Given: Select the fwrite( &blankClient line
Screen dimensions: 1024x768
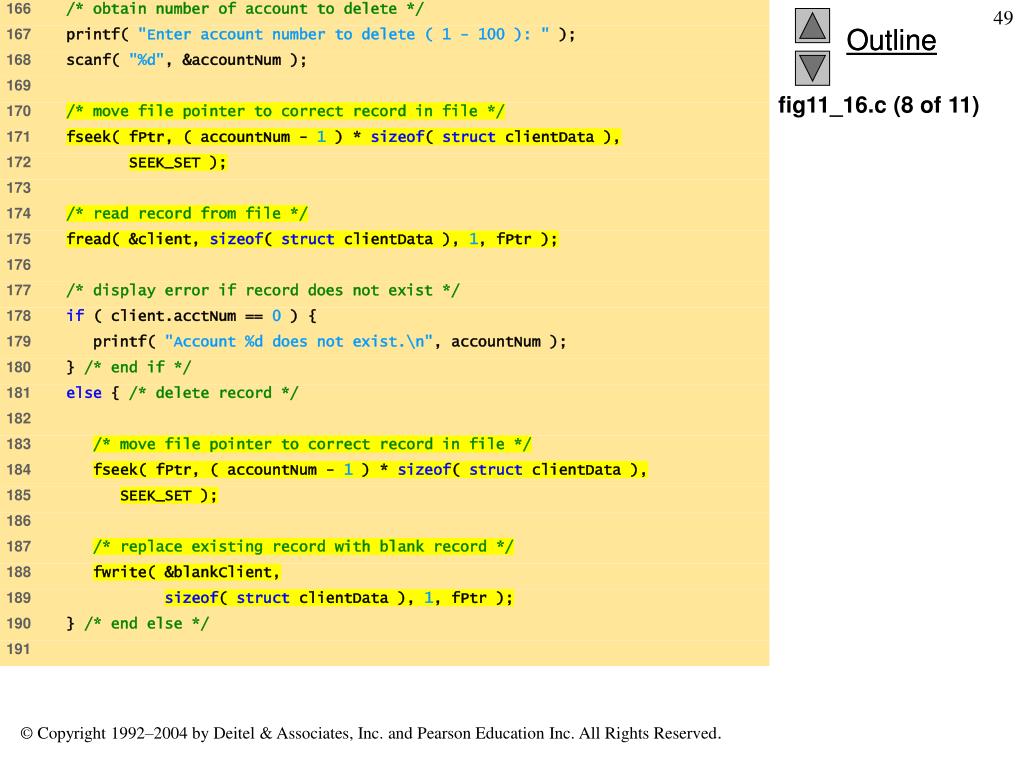Looking at the screenshot, I should [187, 572].
